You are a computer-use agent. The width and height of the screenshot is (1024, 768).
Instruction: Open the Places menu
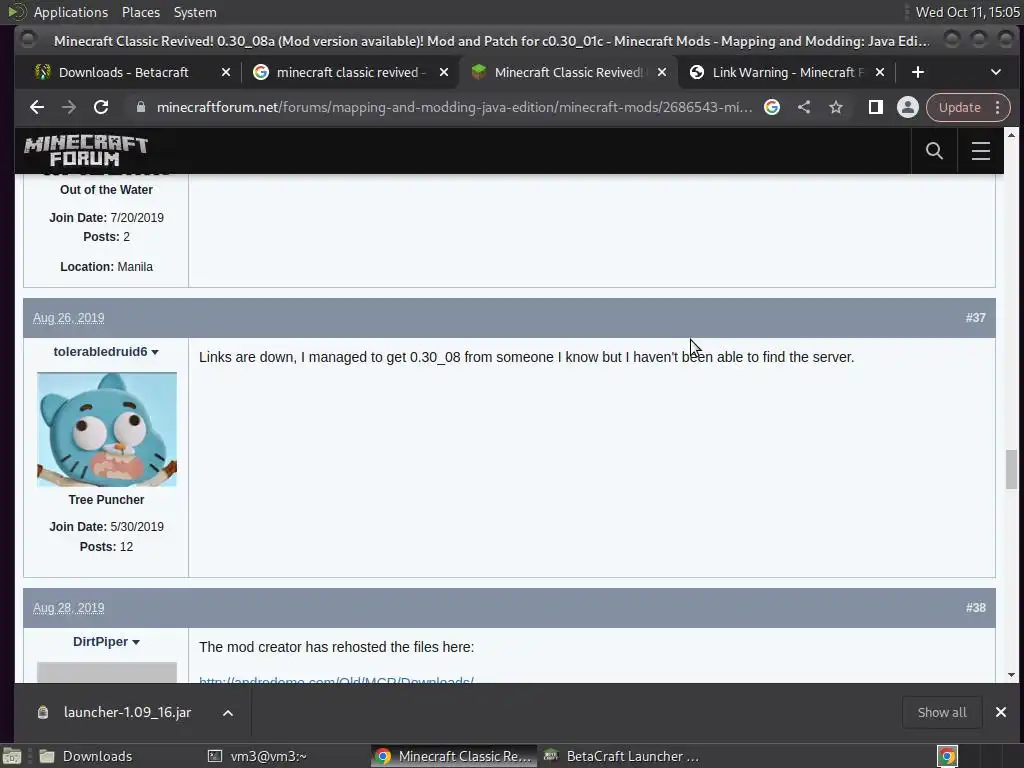coord(140,12)
